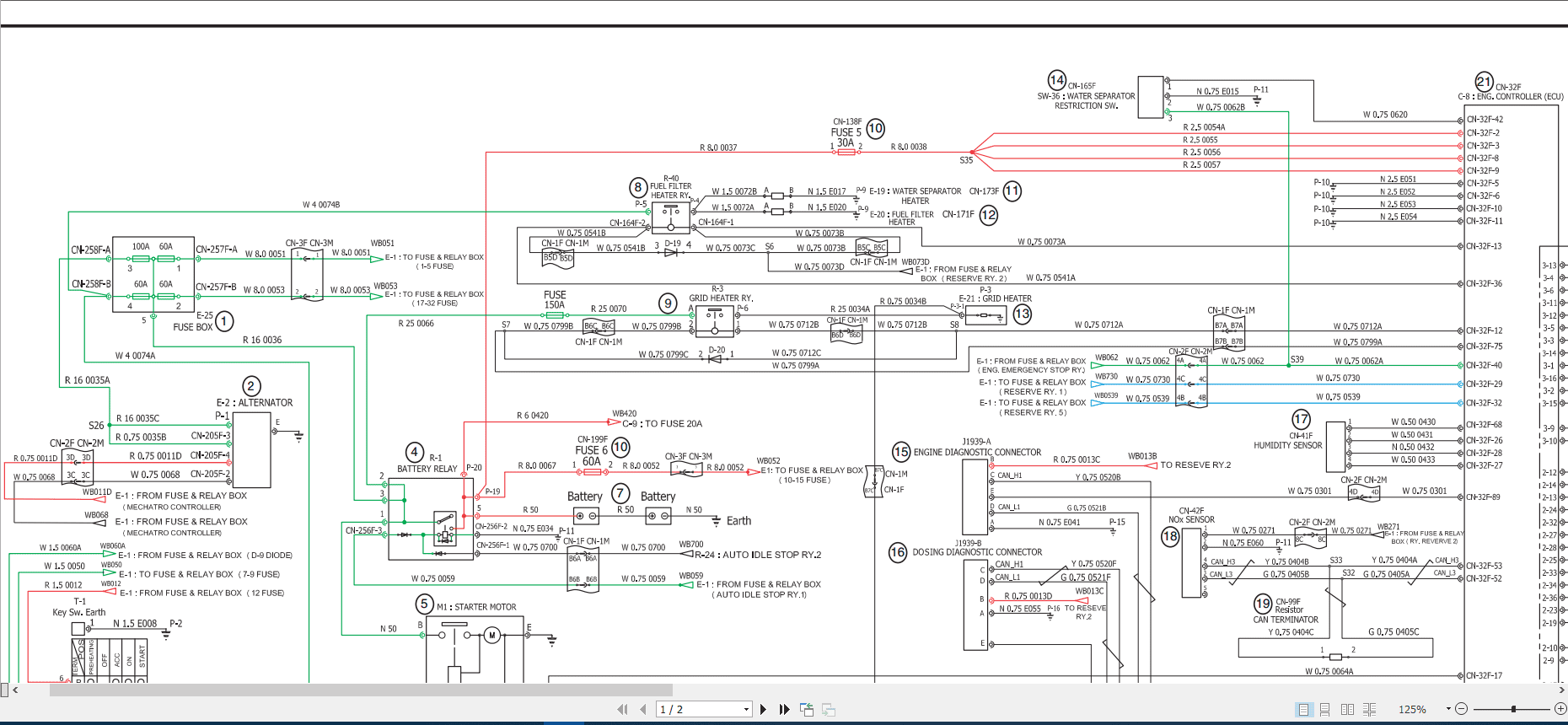Click the FUSE 6 60A label
The image size is (1568, 725).
point(592,455)
